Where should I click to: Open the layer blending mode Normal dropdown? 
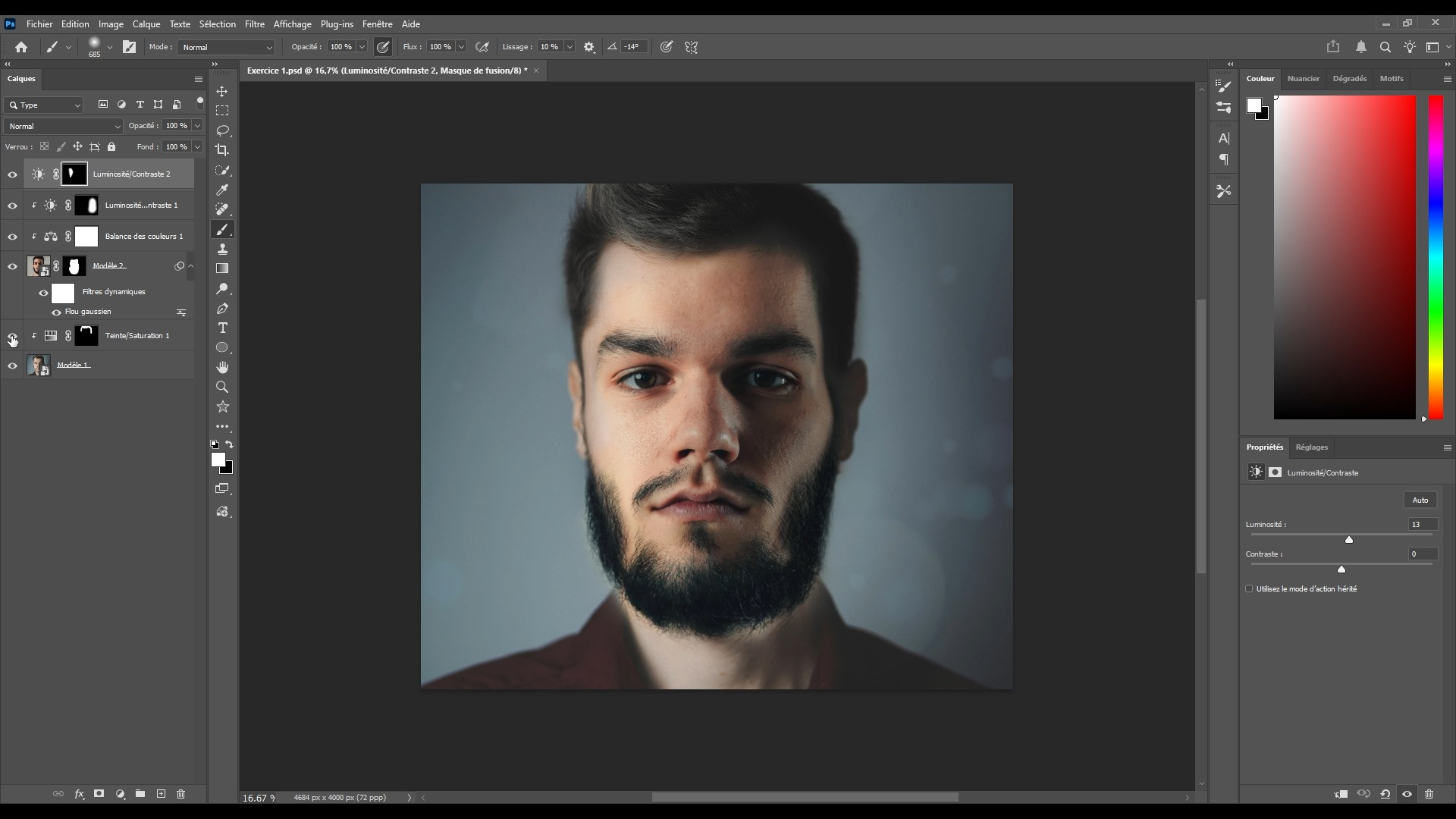click(x=63, y=126)
